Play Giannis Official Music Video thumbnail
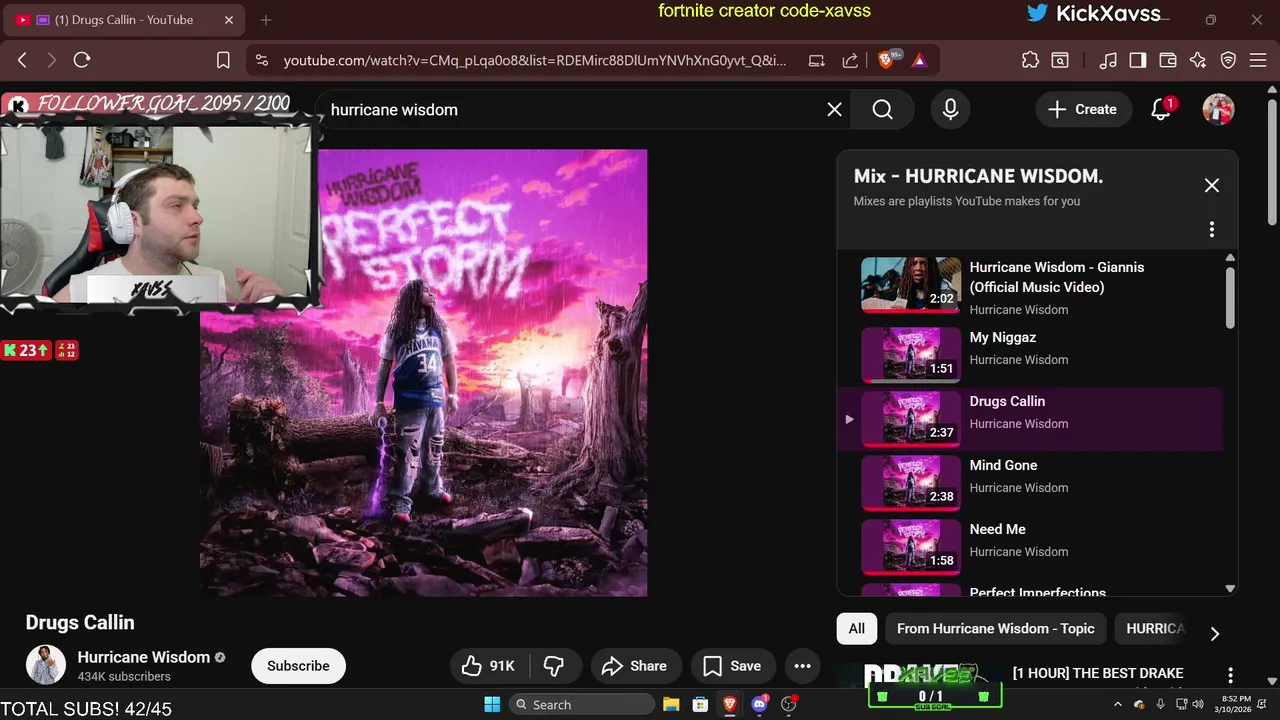 (911, 285)
